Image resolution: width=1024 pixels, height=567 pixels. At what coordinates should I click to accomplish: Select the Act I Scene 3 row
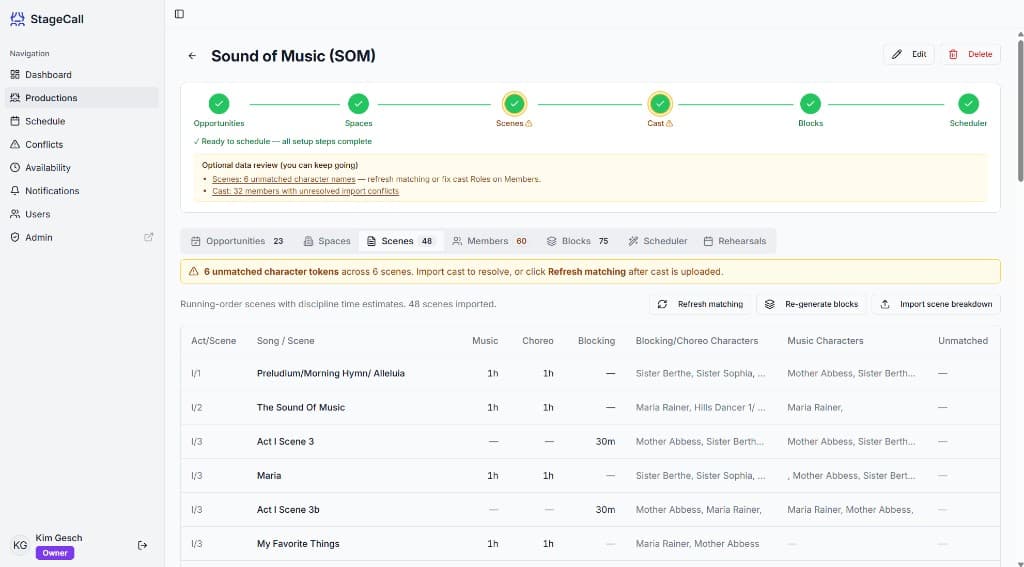[590, 442]
